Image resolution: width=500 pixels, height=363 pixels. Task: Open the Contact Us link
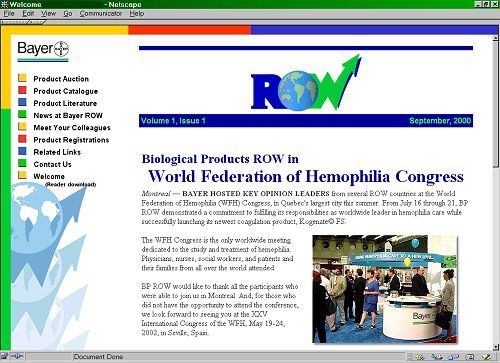coord(52,164)
